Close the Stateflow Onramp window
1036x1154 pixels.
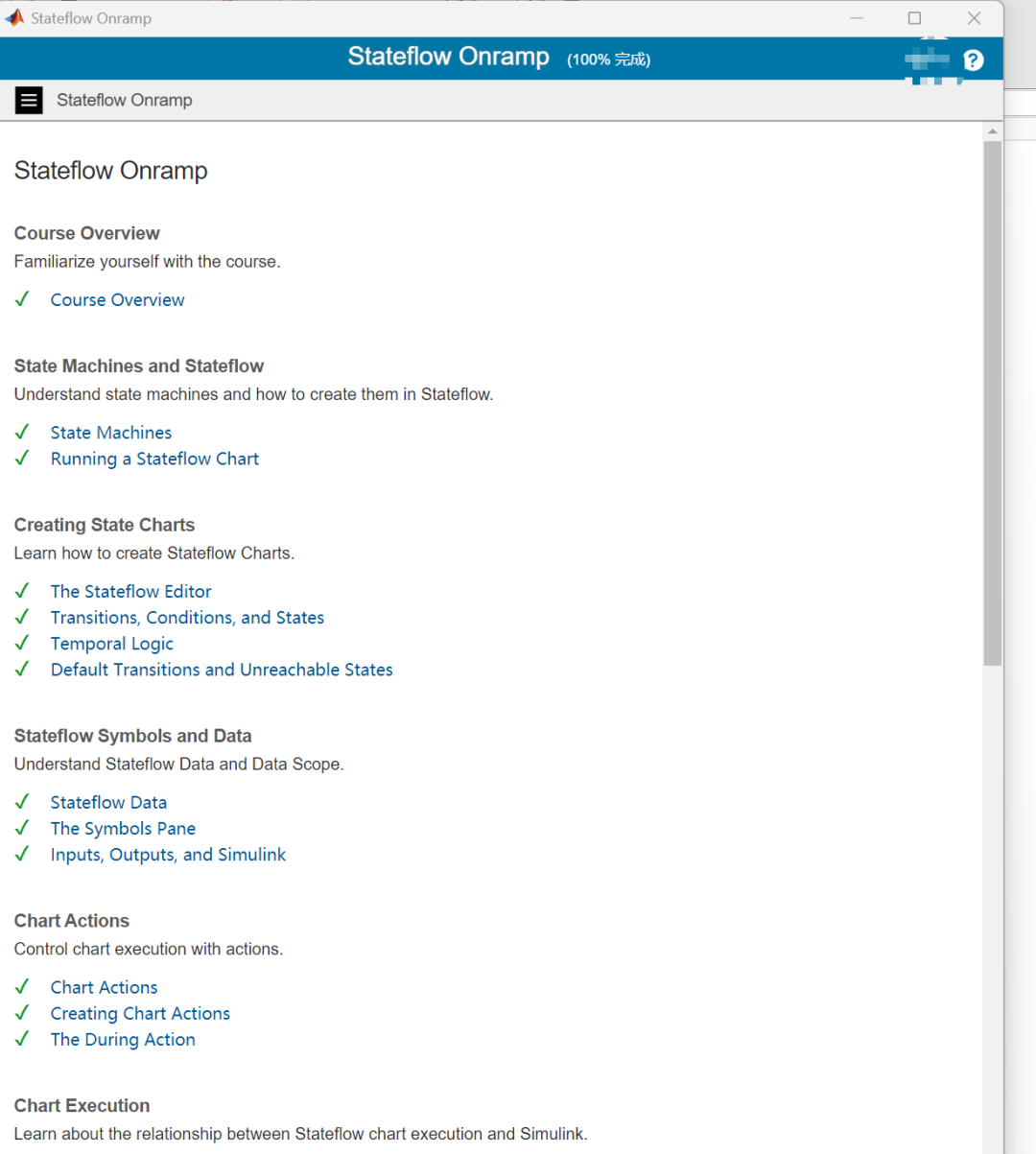[974, 18]
